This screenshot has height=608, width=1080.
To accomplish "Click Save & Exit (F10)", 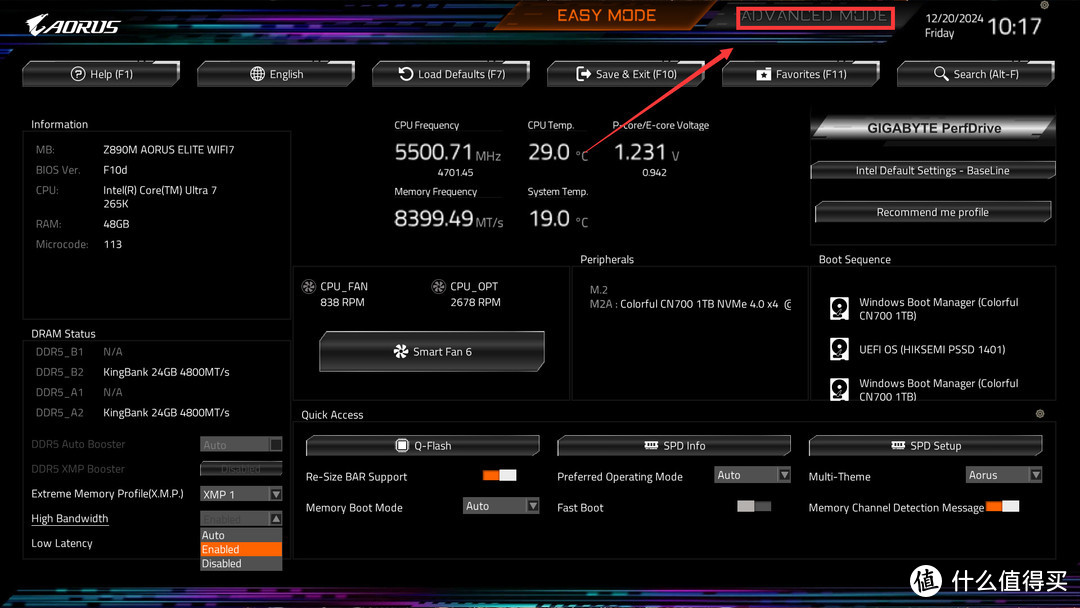I will click(x=626, y=74).
